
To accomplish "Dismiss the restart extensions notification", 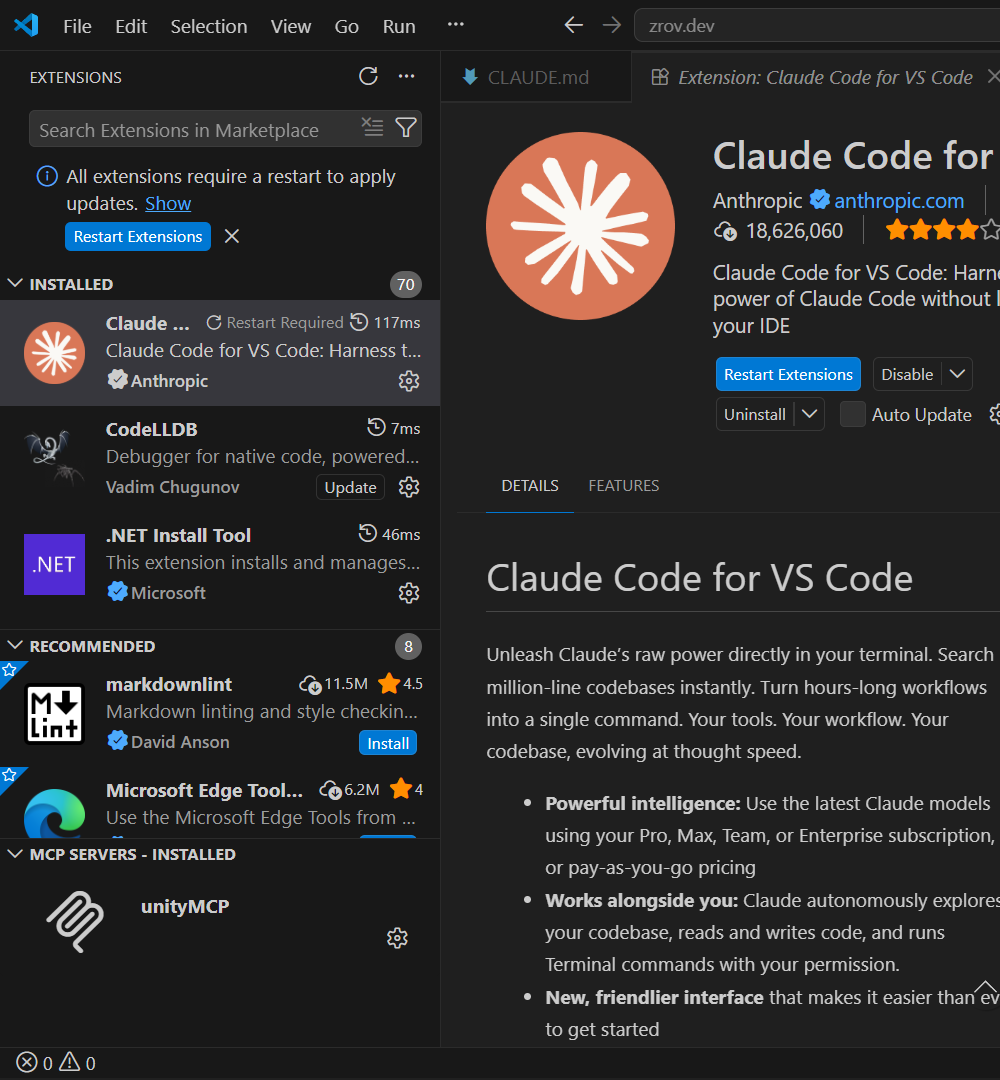I will point(232,236).
